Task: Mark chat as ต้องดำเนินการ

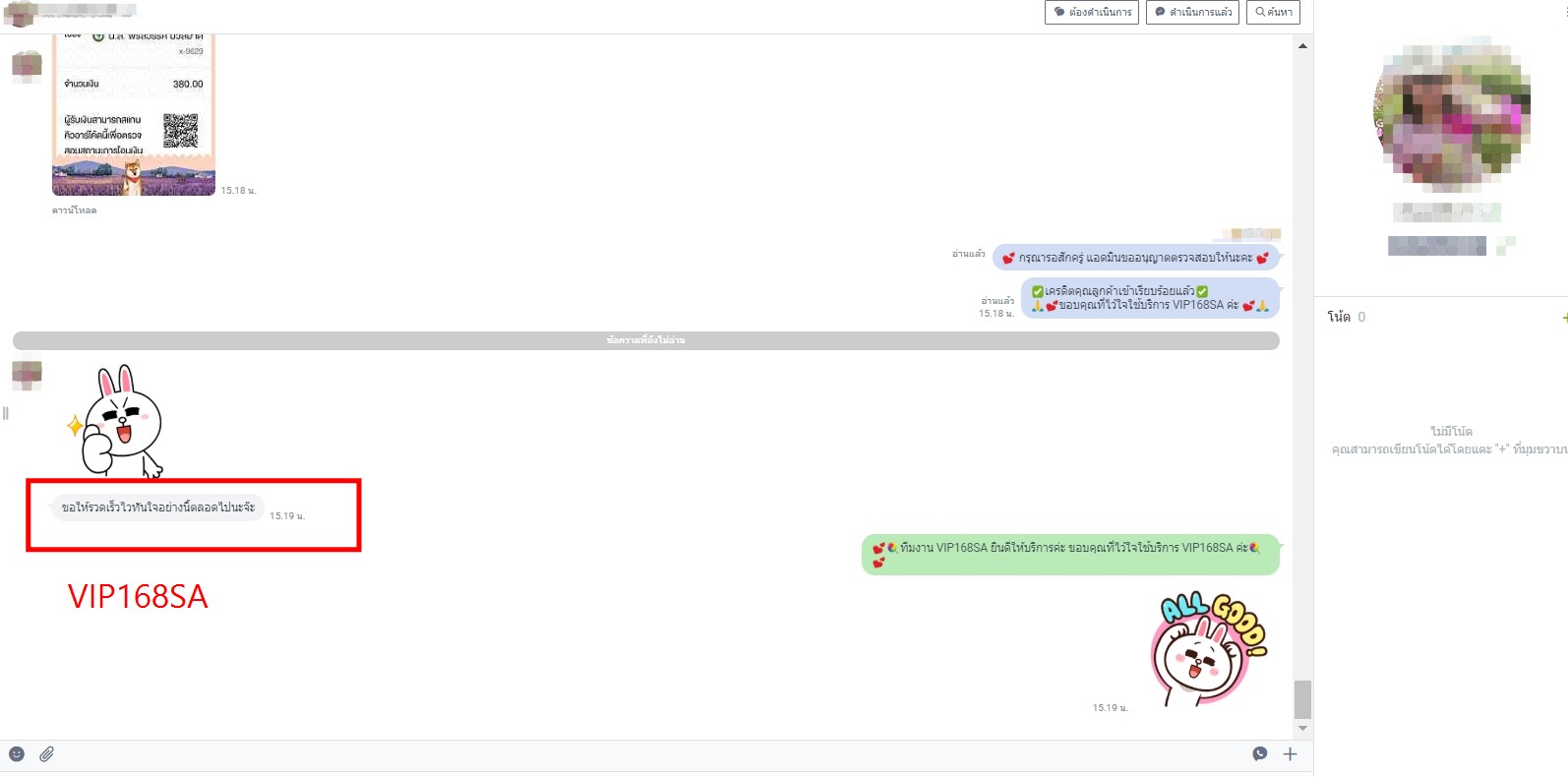Action: (x=1091, y=13)
